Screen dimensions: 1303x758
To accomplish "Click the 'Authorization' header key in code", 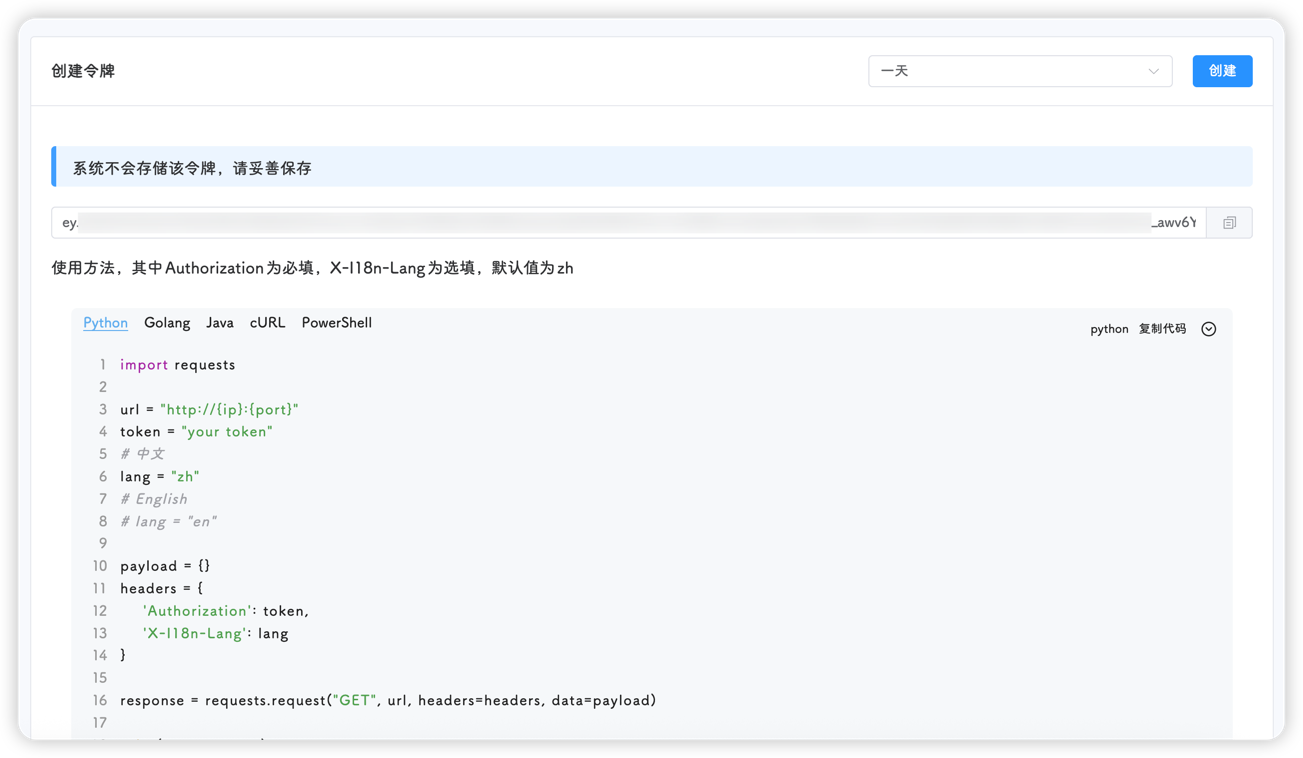I will (195, 611).
